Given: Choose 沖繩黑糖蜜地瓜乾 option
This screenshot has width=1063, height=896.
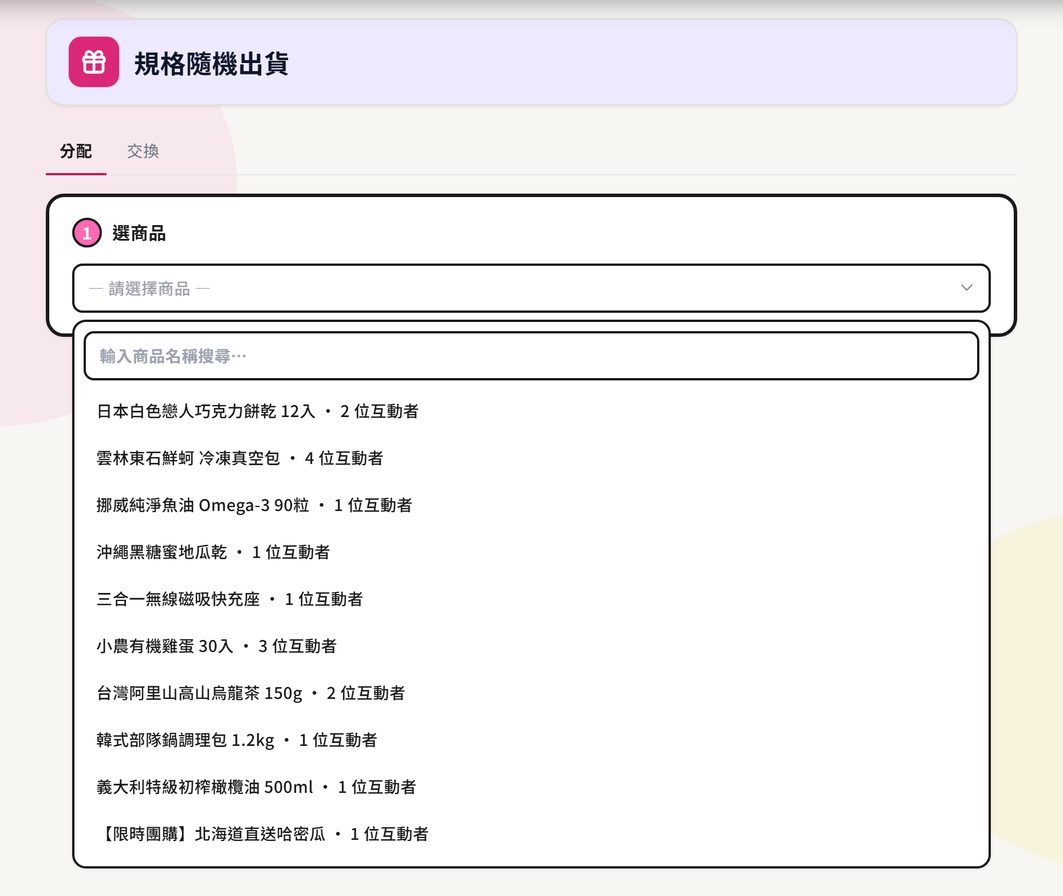Looking at the screenshot, I should tap(531, 552).
